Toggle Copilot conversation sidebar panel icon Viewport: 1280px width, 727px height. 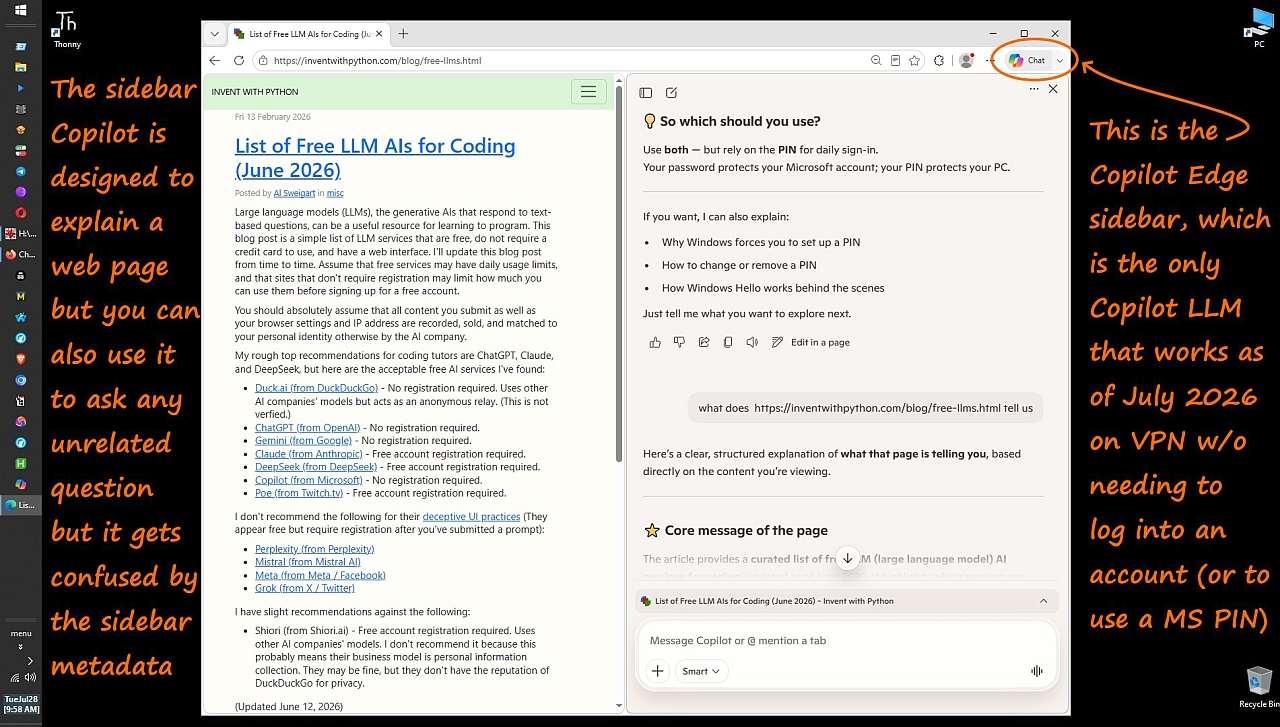(646, 92)
